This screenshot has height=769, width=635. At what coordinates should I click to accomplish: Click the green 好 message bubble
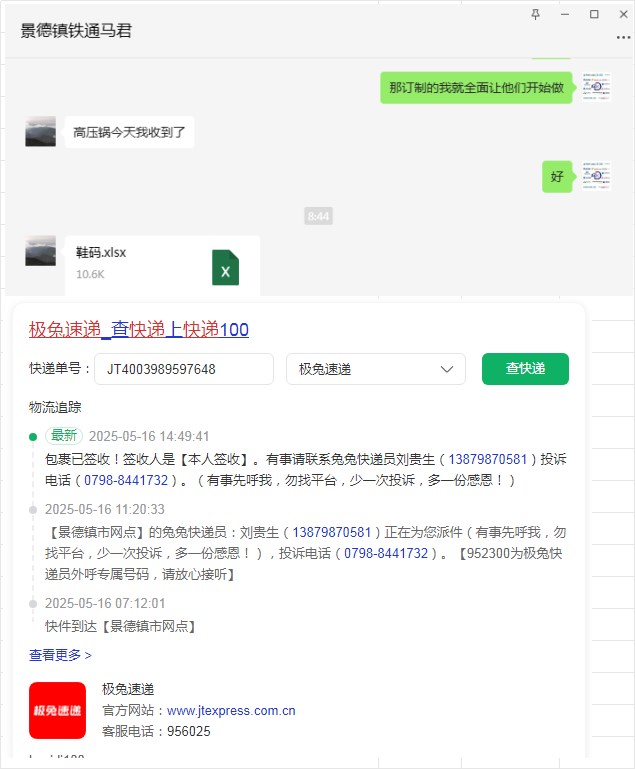click(557, 177)
